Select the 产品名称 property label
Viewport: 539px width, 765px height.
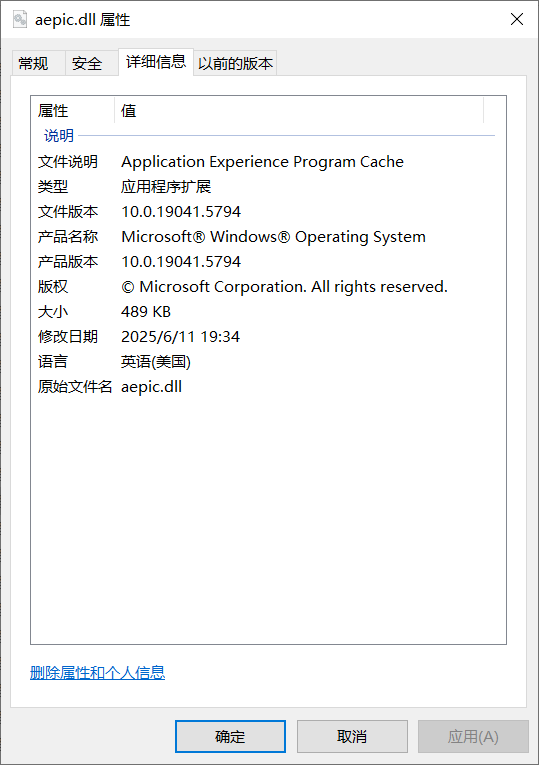pyautogui.click(x=68, y=237)
